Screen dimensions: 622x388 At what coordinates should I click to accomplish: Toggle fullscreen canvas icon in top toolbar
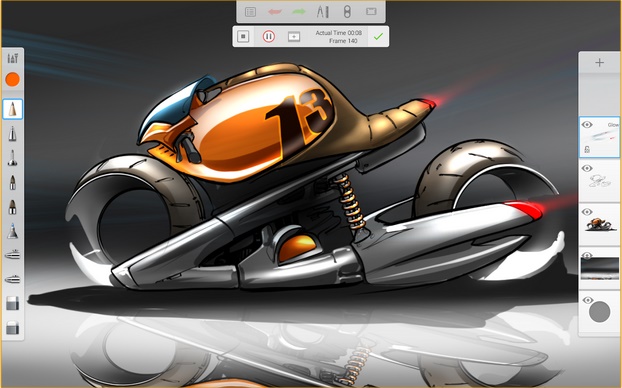pyautogui.click(x=371, y=12)
